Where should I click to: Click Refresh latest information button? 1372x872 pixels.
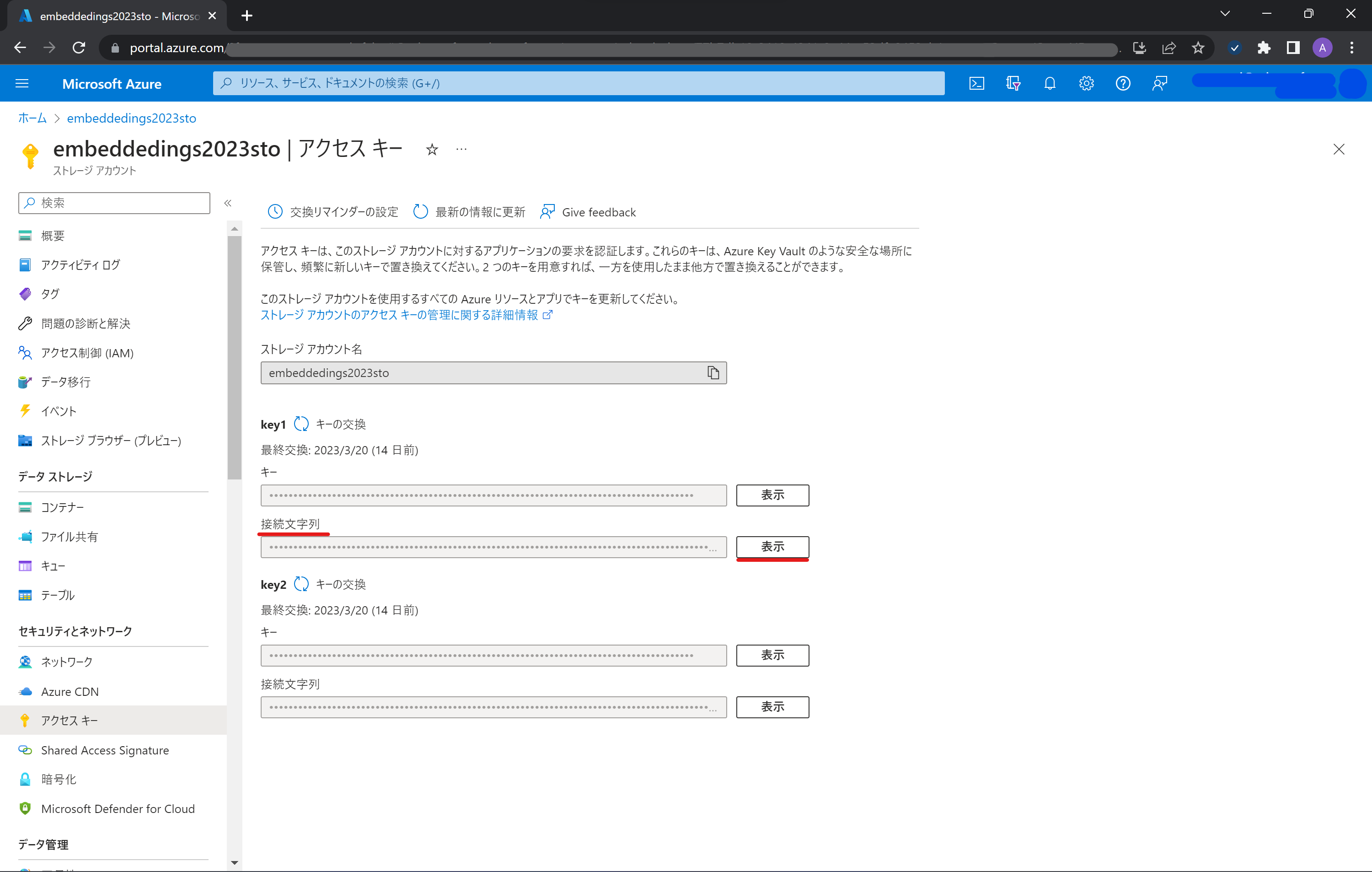tap(469, 212)
